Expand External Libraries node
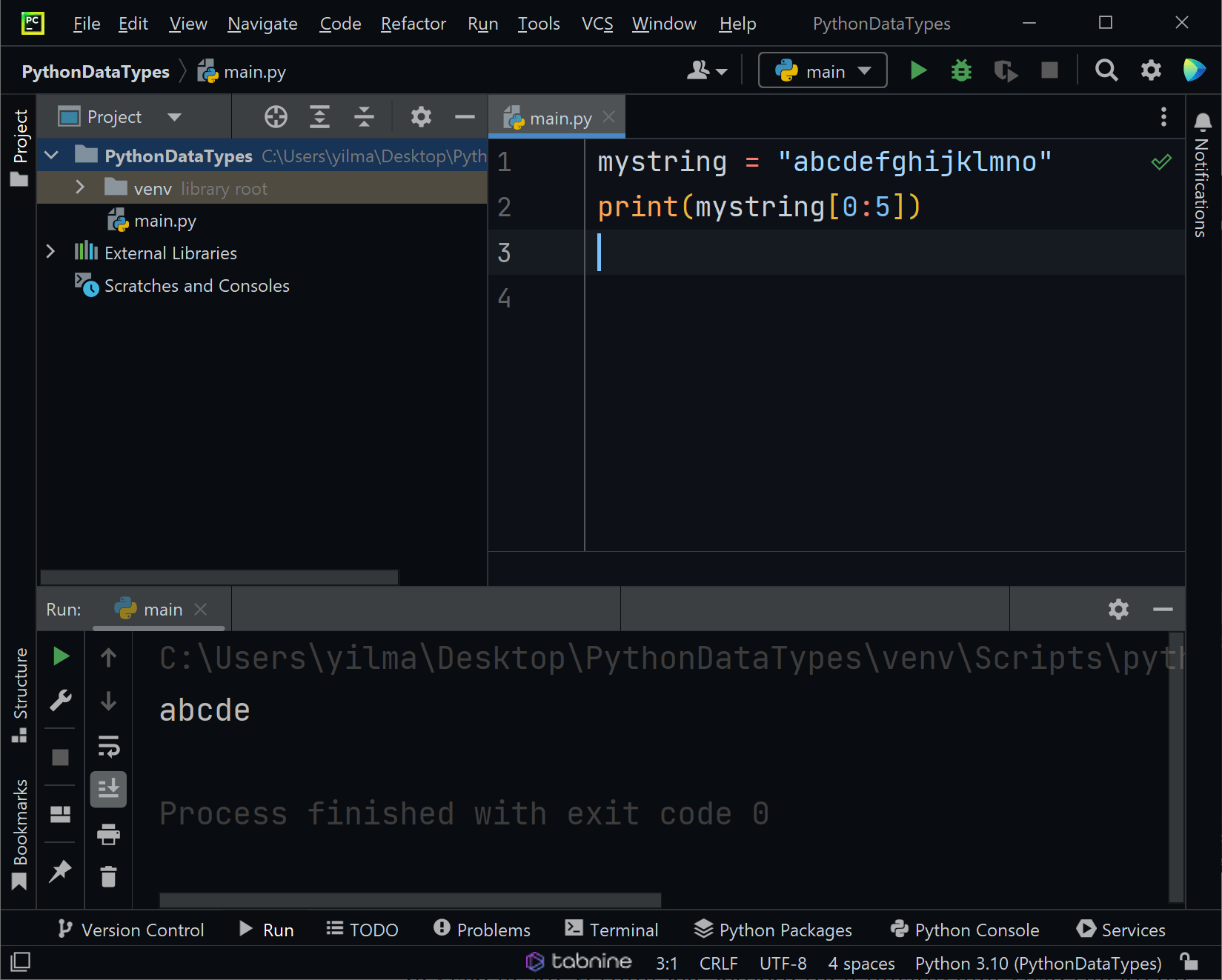 tap(50, 252)
